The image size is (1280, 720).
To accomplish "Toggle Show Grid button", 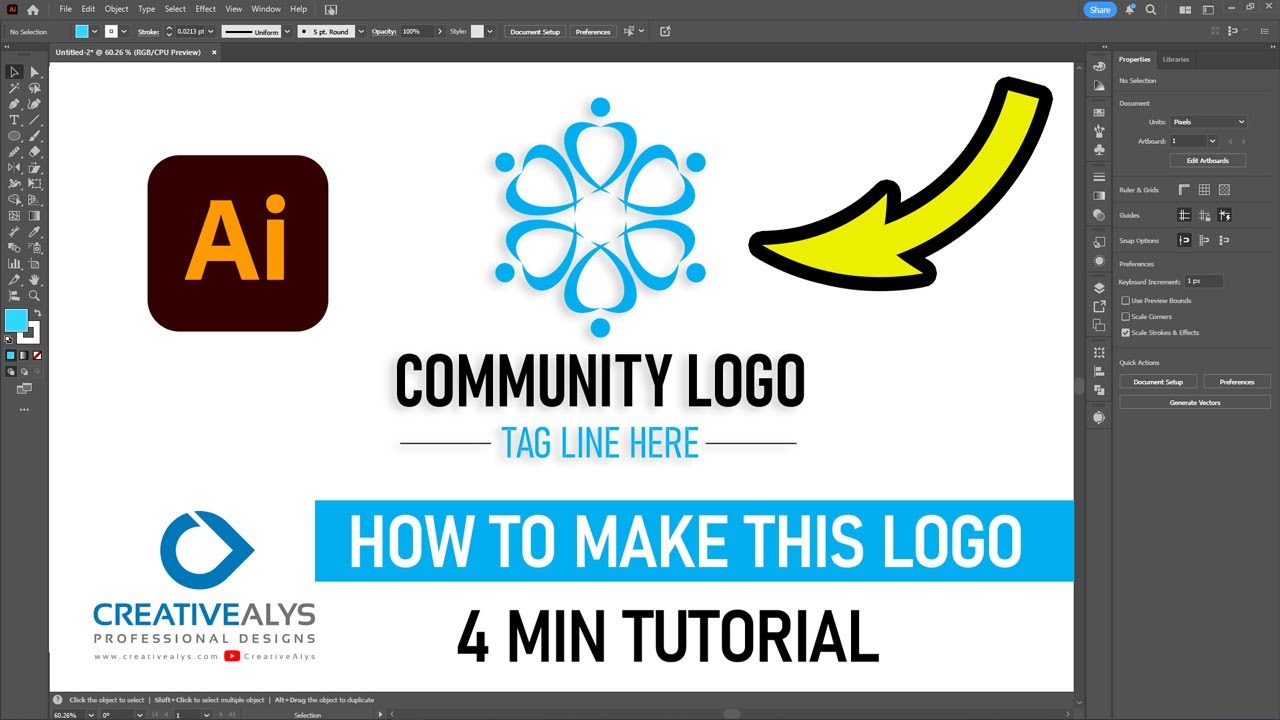I will (x=1204, y=190).
